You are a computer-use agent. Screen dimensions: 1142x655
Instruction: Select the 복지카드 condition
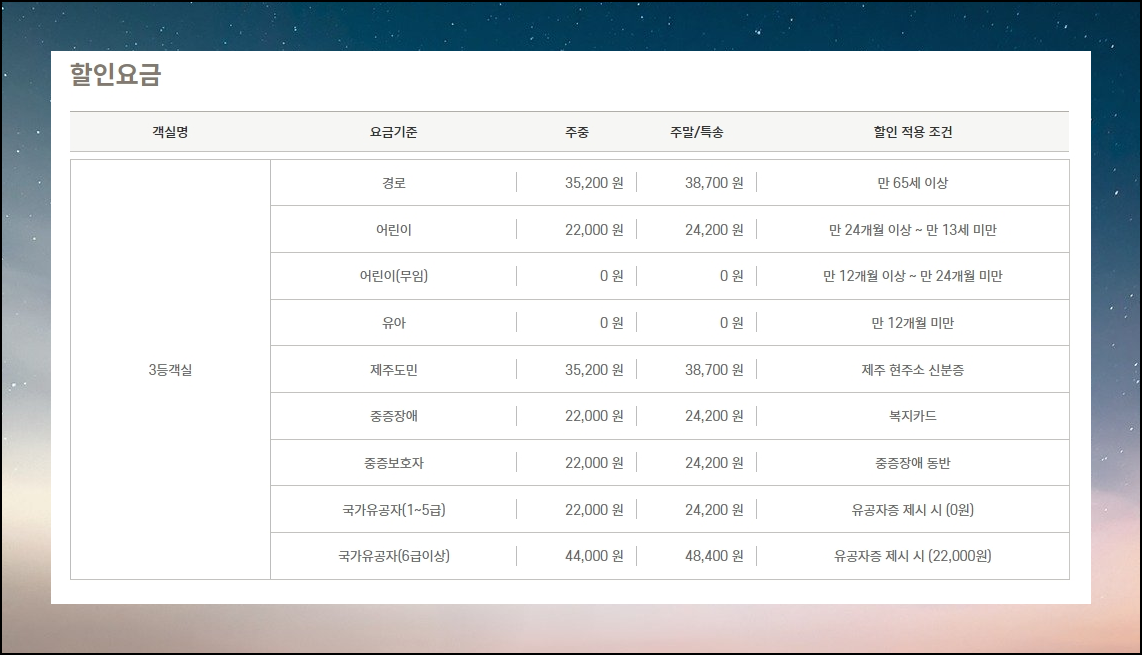tap(913, 416)
